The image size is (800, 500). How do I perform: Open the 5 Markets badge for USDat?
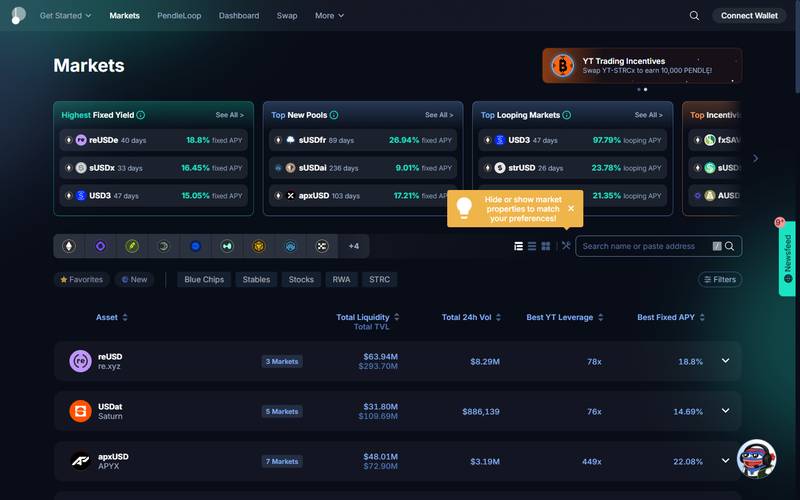coord(282,411)
